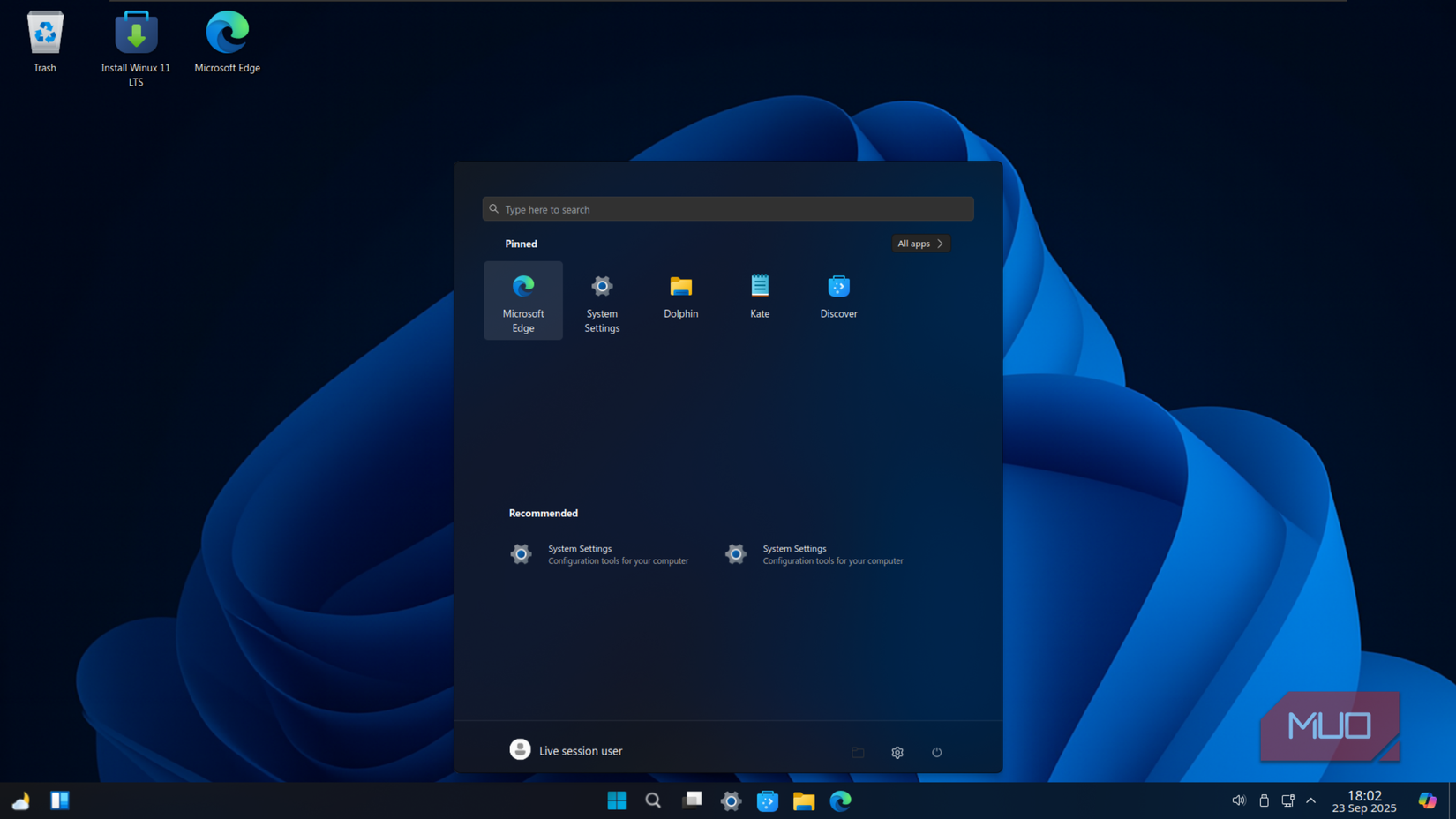This screenshot has width=1456, height=819.
Task: Open Task View from the taskbar
Action: pos(692,800)
